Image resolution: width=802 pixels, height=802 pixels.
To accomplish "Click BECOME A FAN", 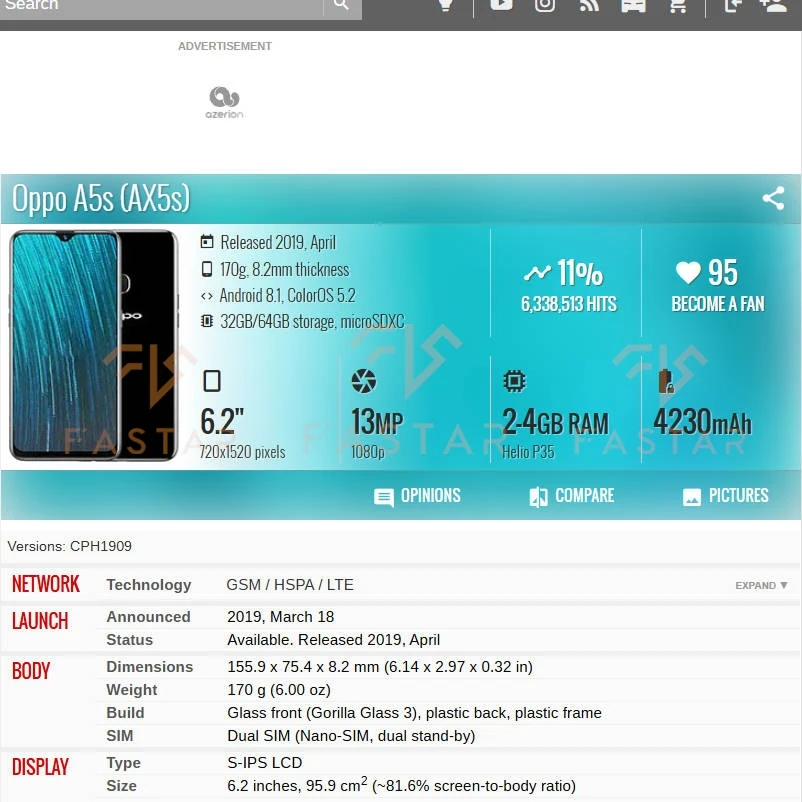I will click(x=718, y=304).
